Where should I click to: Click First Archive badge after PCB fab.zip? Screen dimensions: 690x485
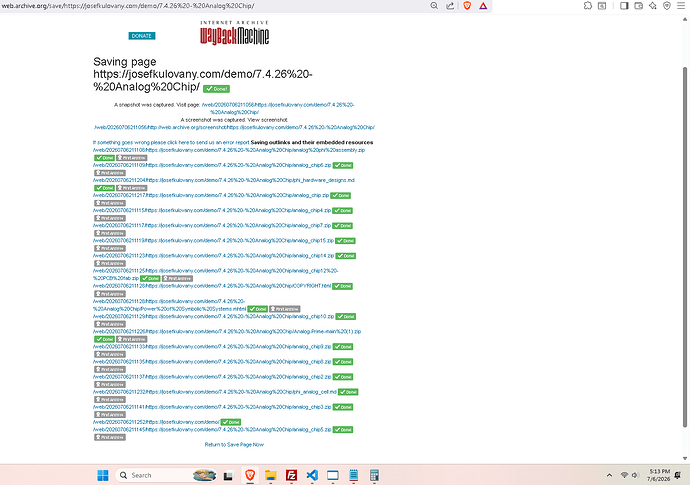(177, 279)
